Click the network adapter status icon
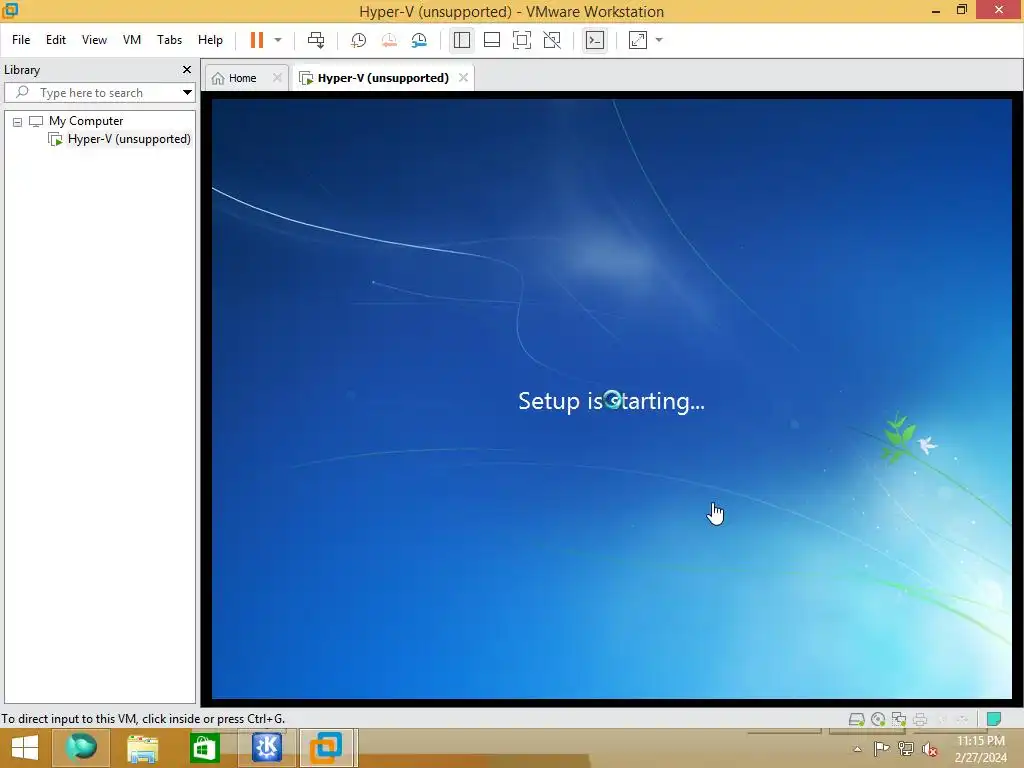 click(x=899, y=719)
